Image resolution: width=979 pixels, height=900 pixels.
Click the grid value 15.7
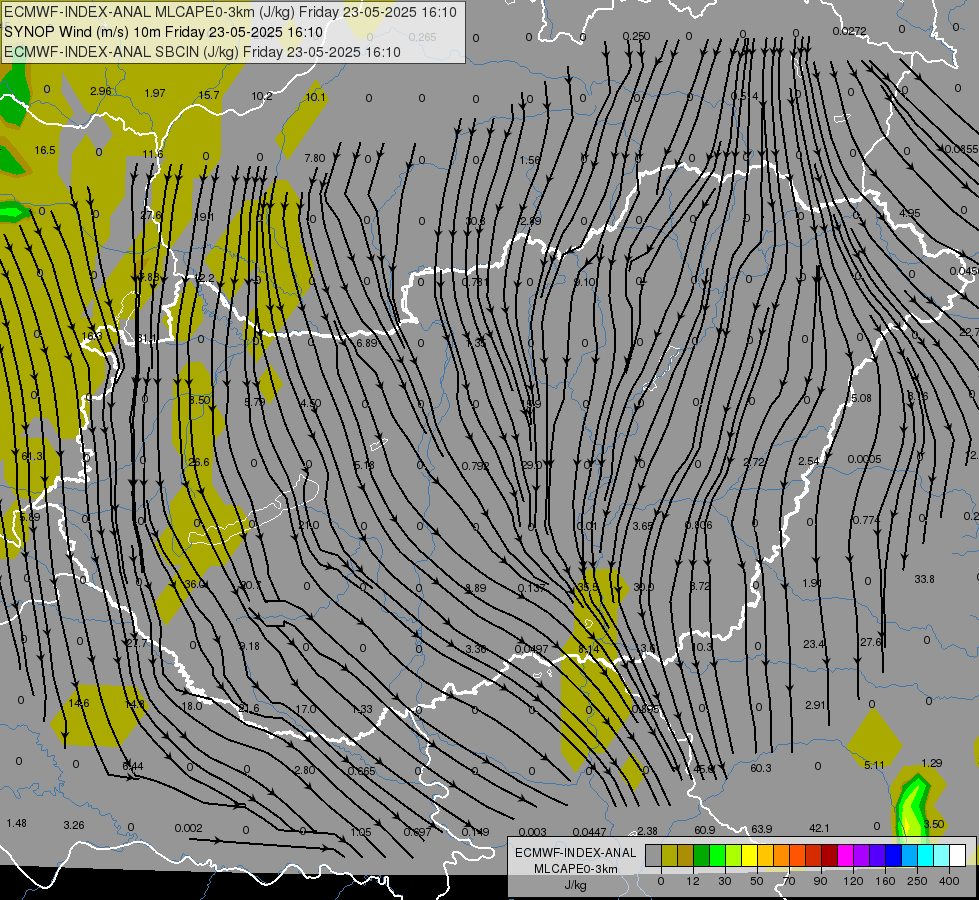point(209,95)
